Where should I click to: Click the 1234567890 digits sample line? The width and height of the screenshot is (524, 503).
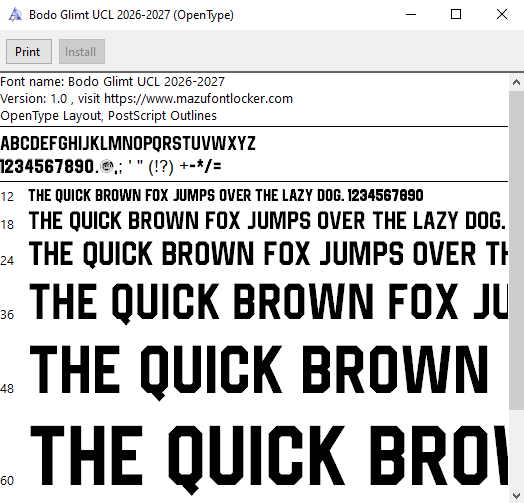tap(111, 166)
